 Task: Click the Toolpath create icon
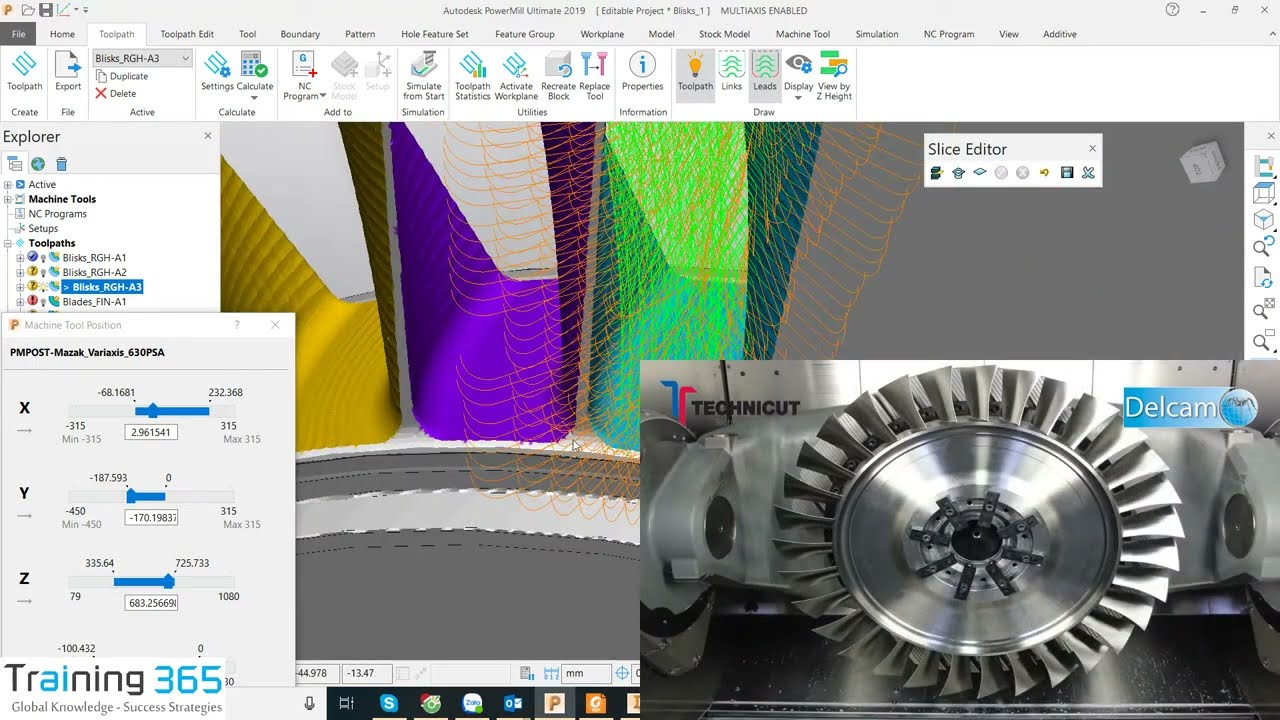25,65
